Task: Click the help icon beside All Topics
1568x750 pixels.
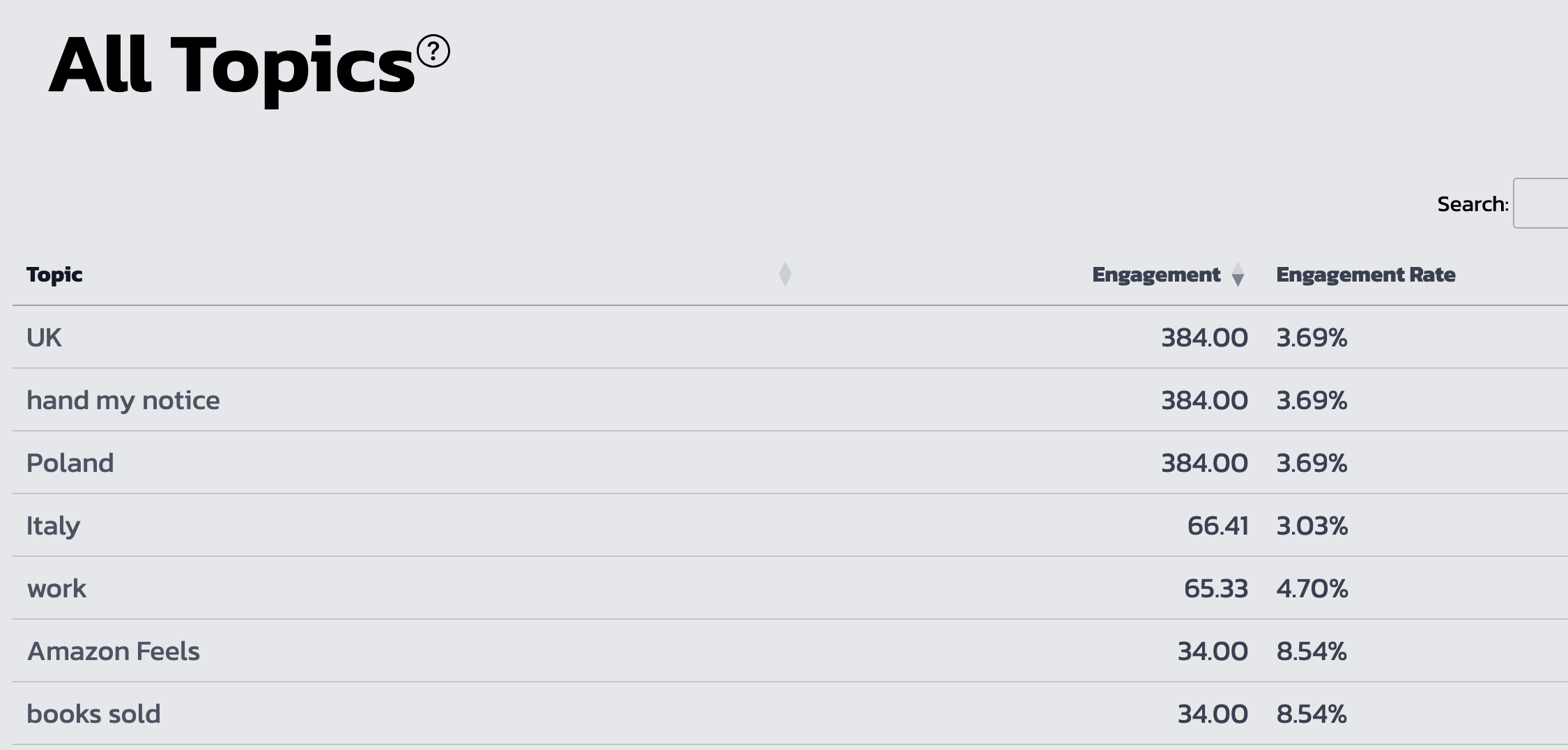Action: 433,52
